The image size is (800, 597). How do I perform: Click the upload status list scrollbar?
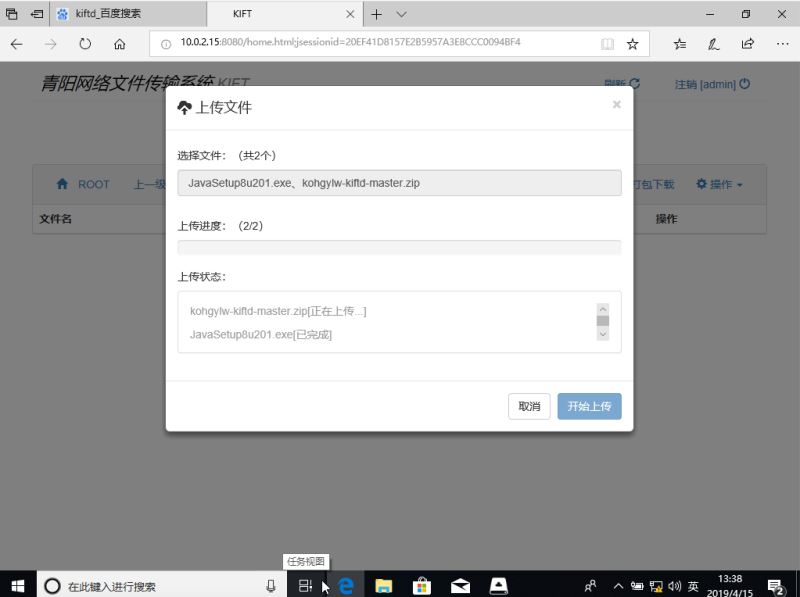pyautogui.click(x=602, y=320)
